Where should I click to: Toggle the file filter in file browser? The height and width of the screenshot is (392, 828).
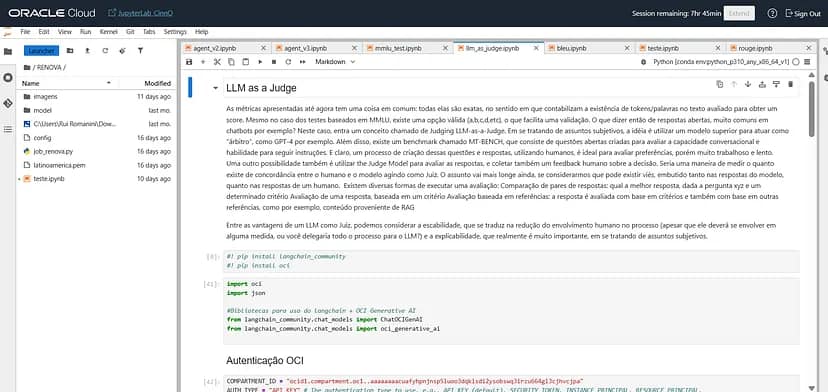point(140,51)
